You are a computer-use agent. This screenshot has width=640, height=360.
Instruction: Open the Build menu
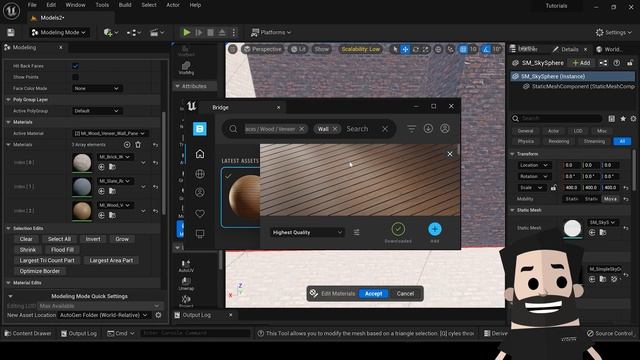pyautogui.click(x=125, y=5)
